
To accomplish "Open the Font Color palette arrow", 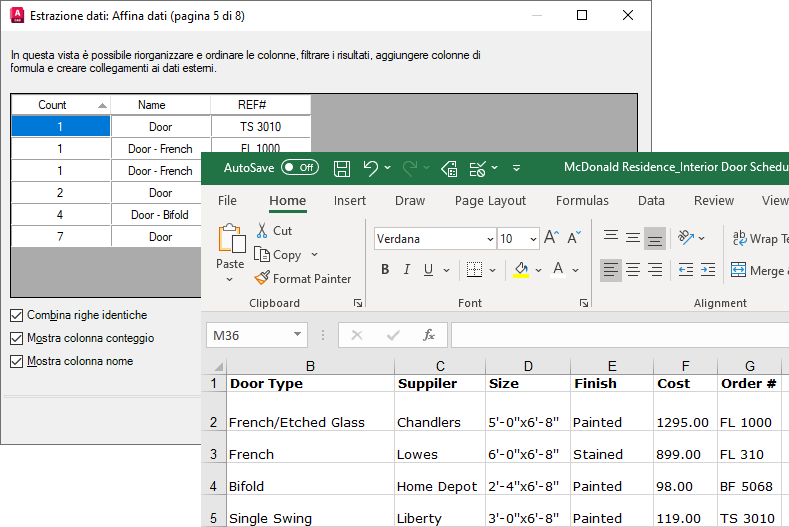I will click(576, 270).
